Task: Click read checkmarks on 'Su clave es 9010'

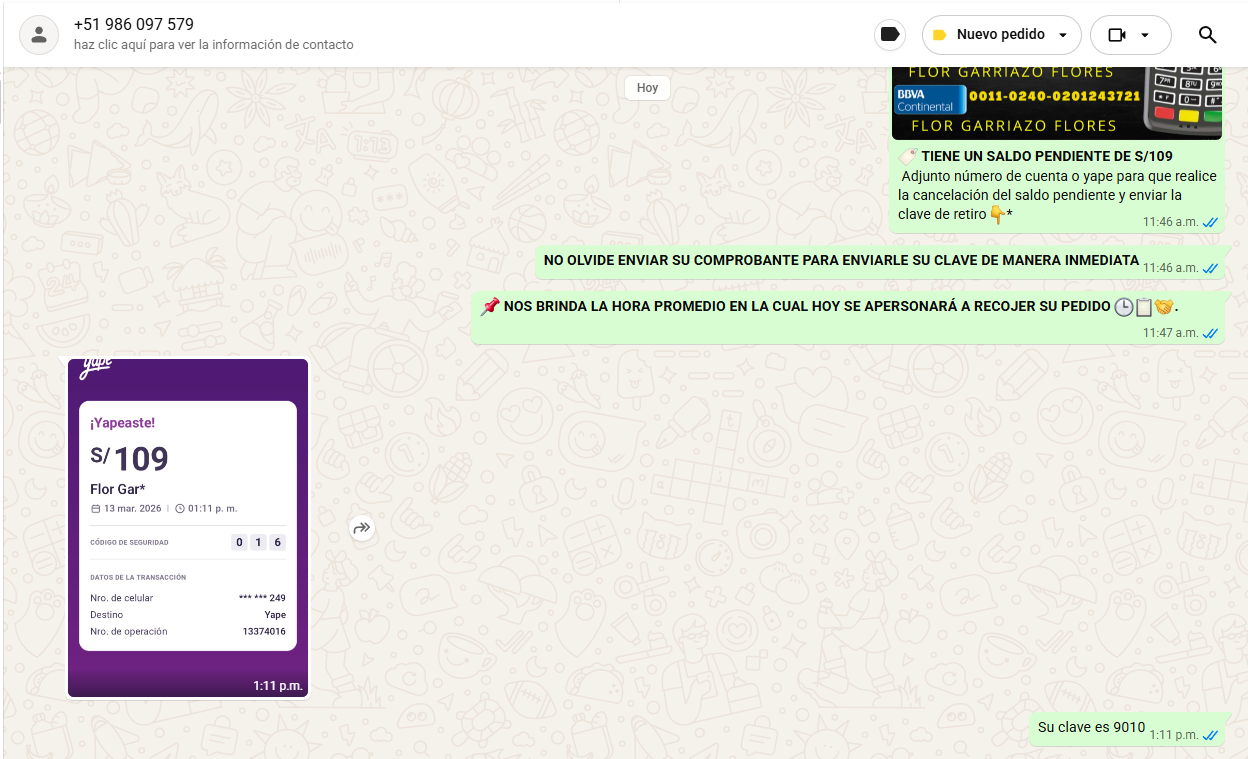Action: (x=1210, y=735)
